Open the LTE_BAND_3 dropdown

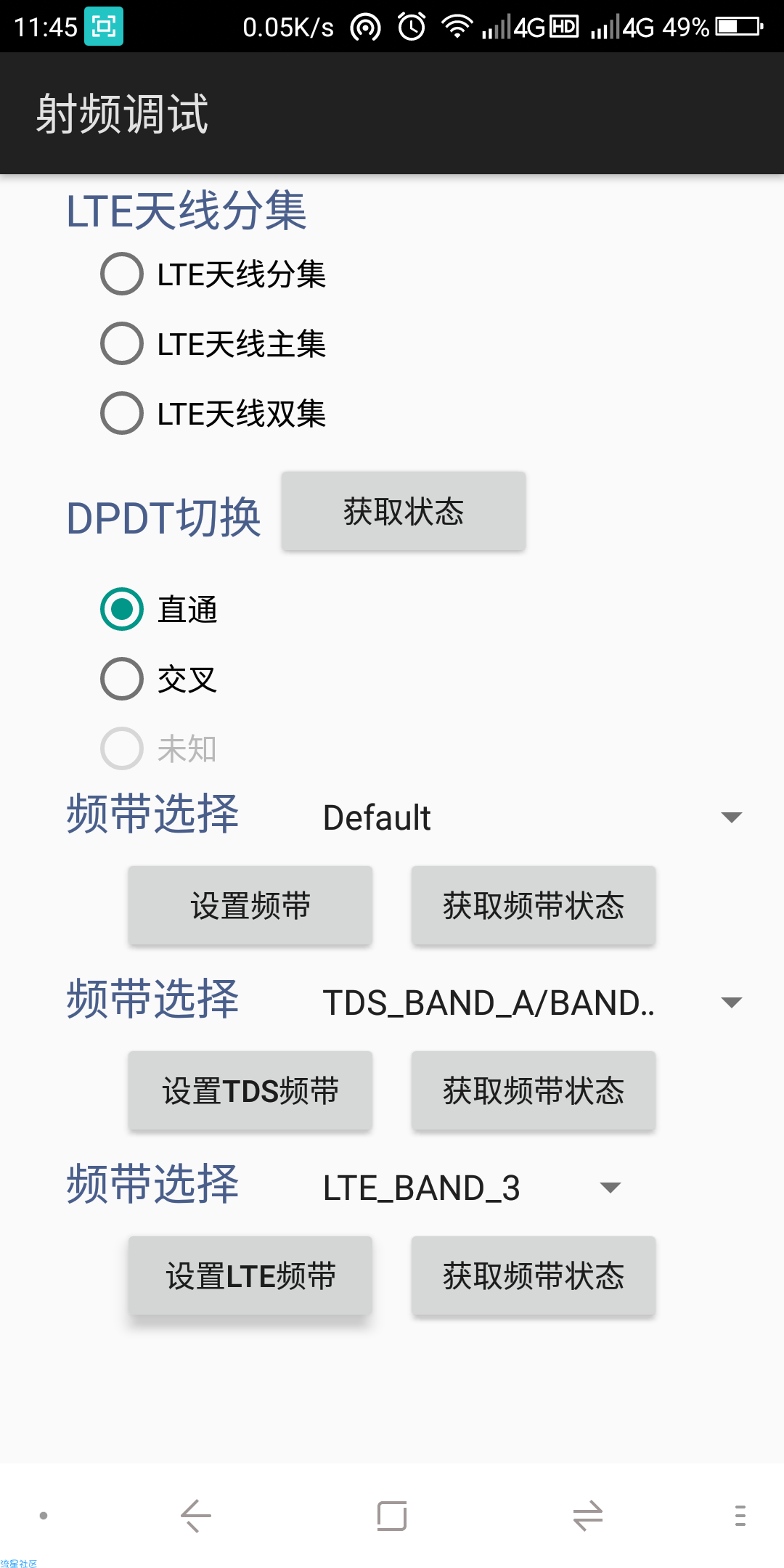[x=472, y=1188]
